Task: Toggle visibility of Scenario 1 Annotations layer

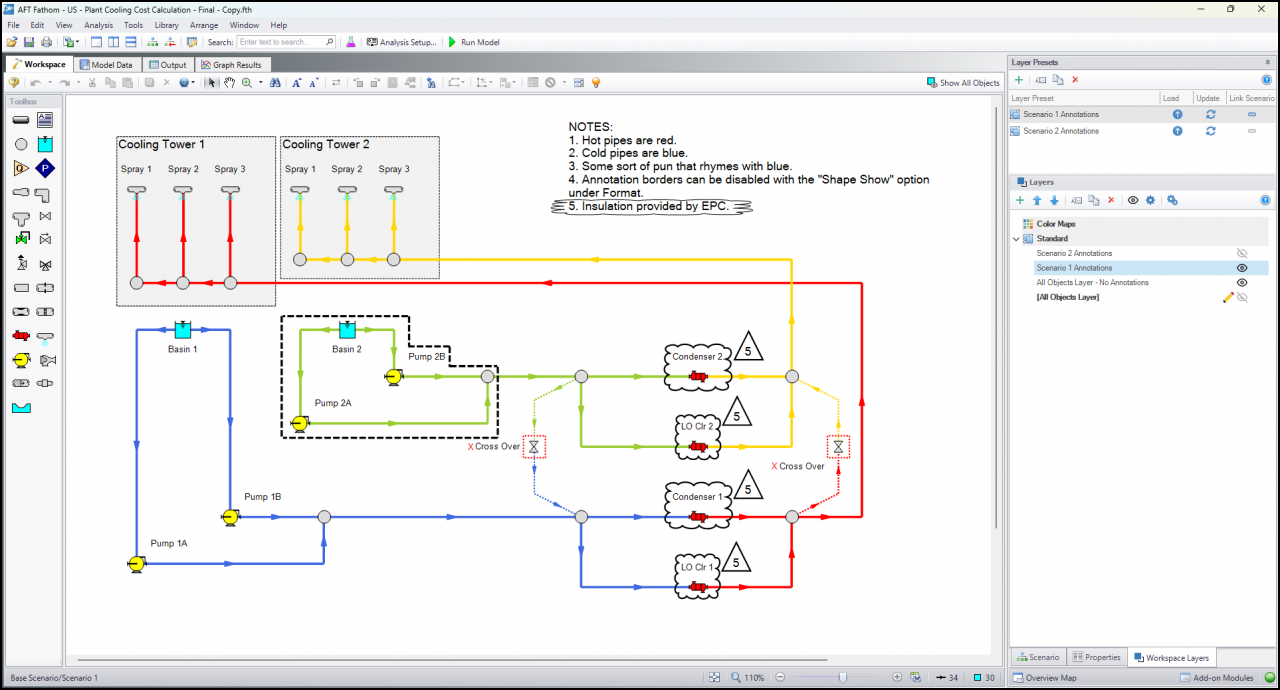Action: click(x=1242, y=268)
